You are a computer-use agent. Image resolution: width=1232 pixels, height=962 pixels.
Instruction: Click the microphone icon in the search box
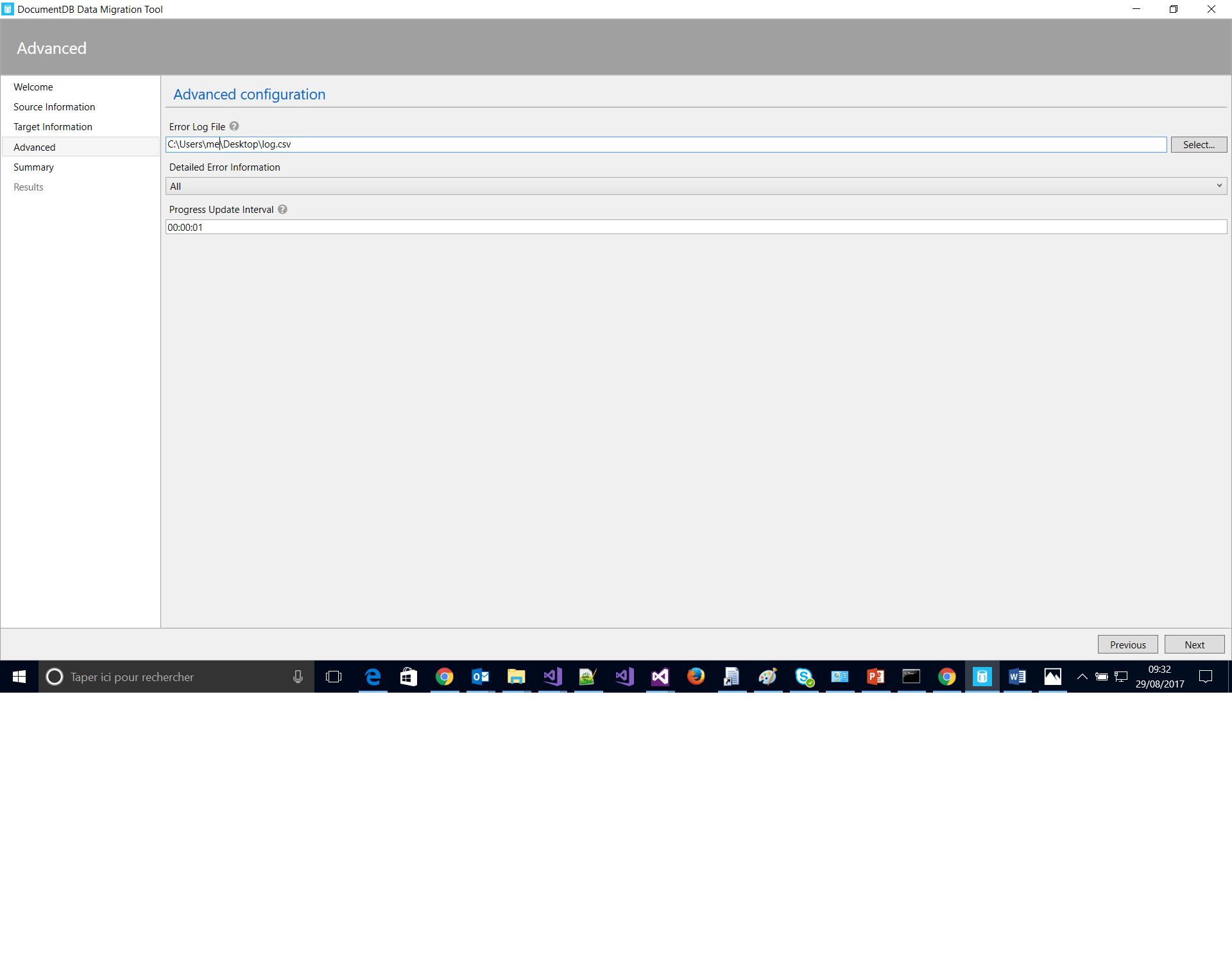tap(298, 677)
